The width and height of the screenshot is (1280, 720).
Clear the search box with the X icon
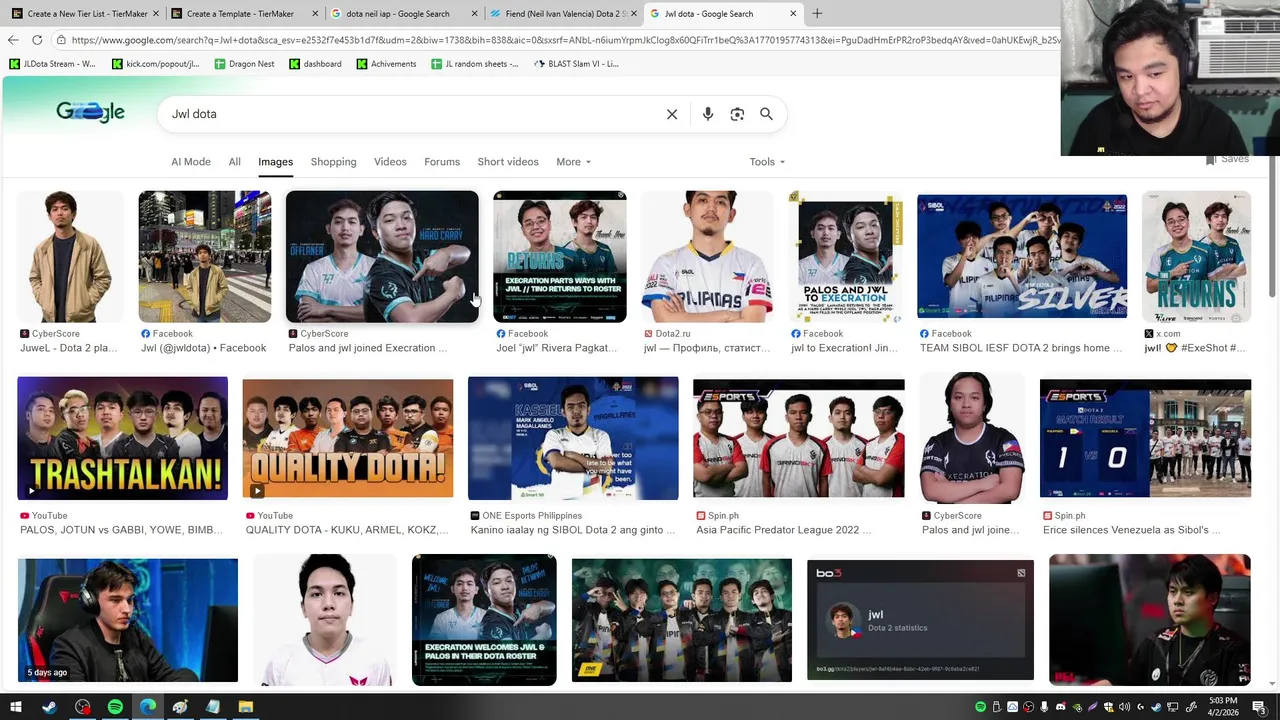pos(672,114)
